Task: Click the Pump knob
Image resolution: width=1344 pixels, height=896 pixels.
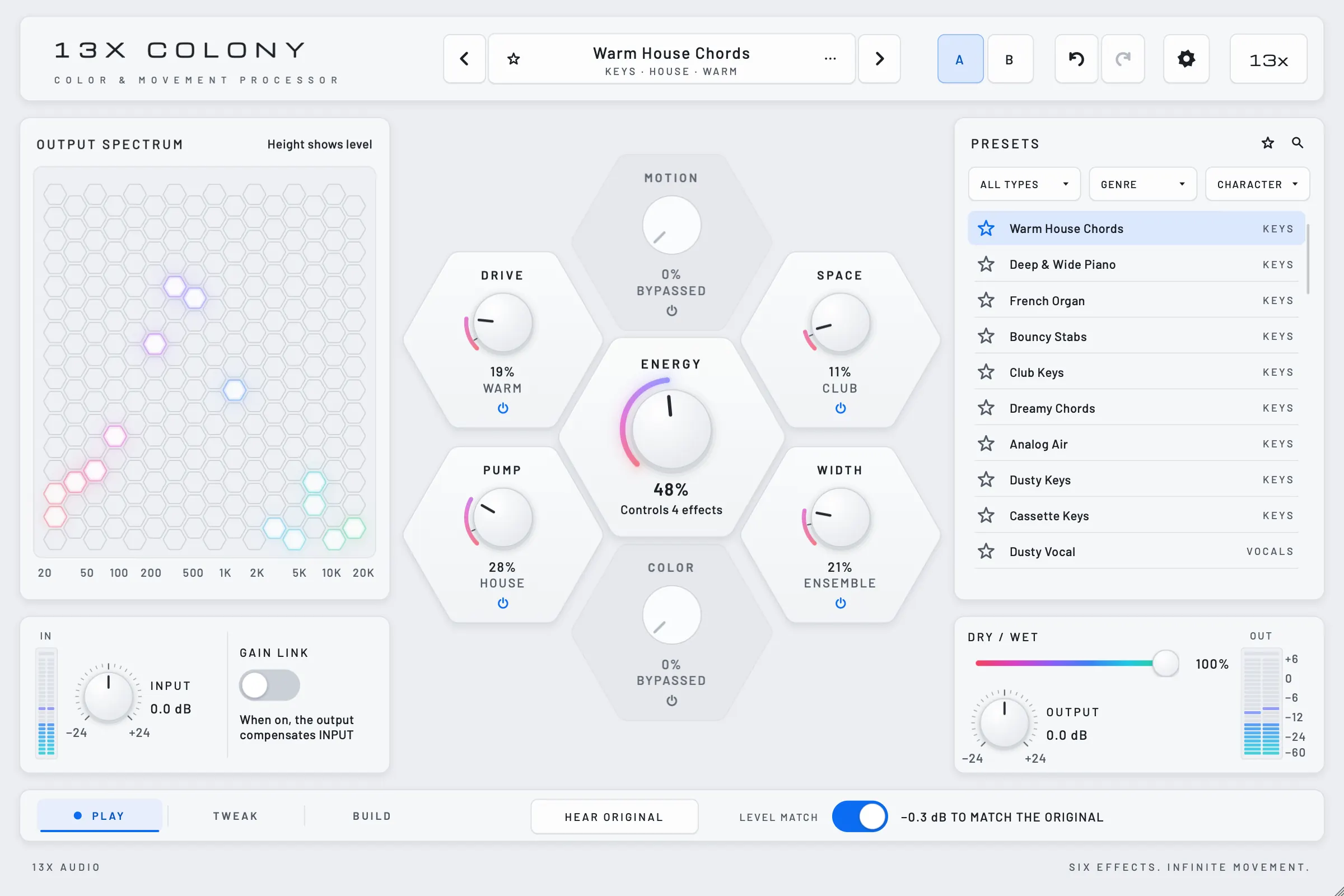Action: (x=503, y=517)
